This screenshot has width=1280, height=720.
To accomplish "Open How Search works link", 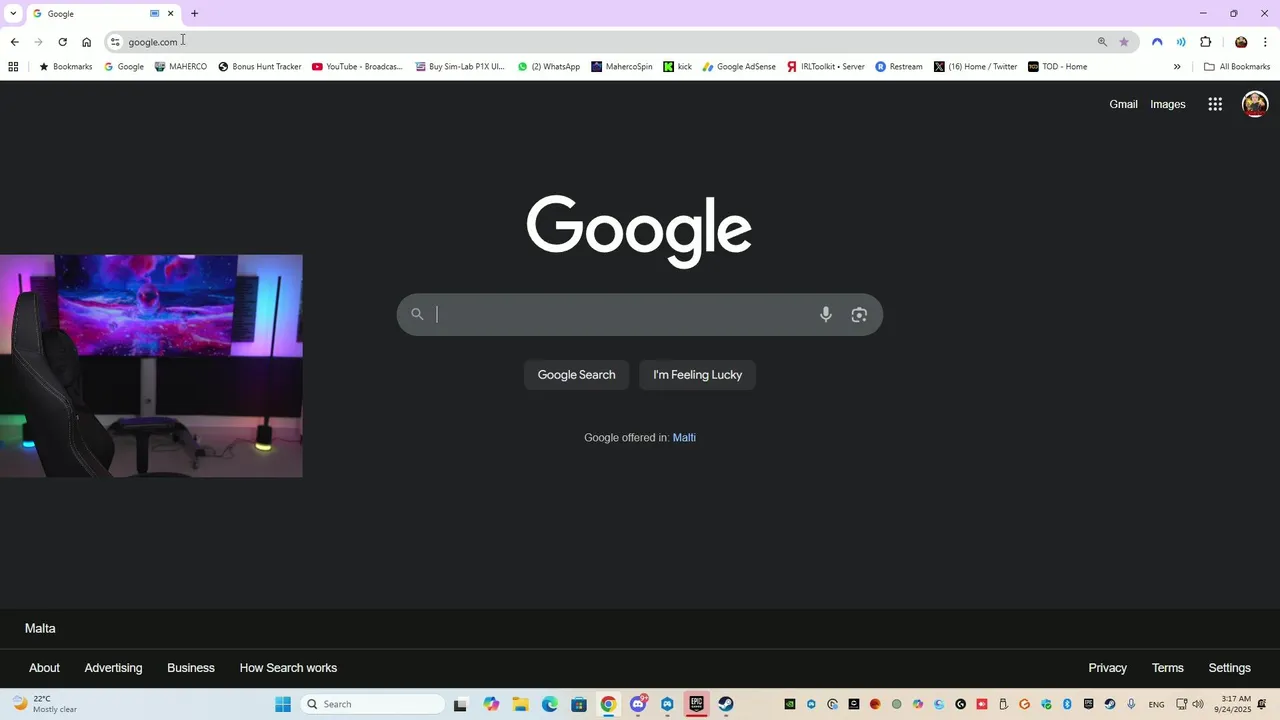I will [x=288, y=668].
